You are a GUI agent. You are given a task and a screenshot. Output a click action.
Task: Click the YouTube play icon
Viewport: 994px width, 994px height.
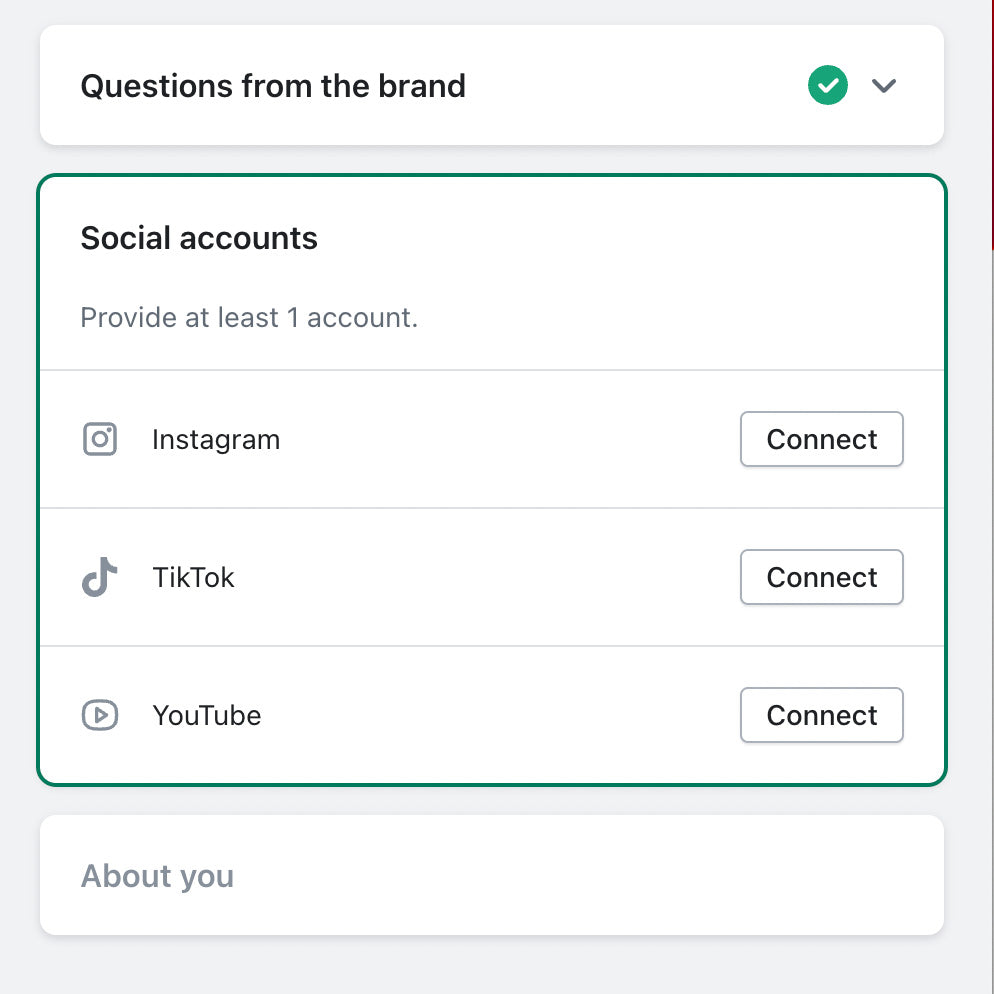(100, 715)
